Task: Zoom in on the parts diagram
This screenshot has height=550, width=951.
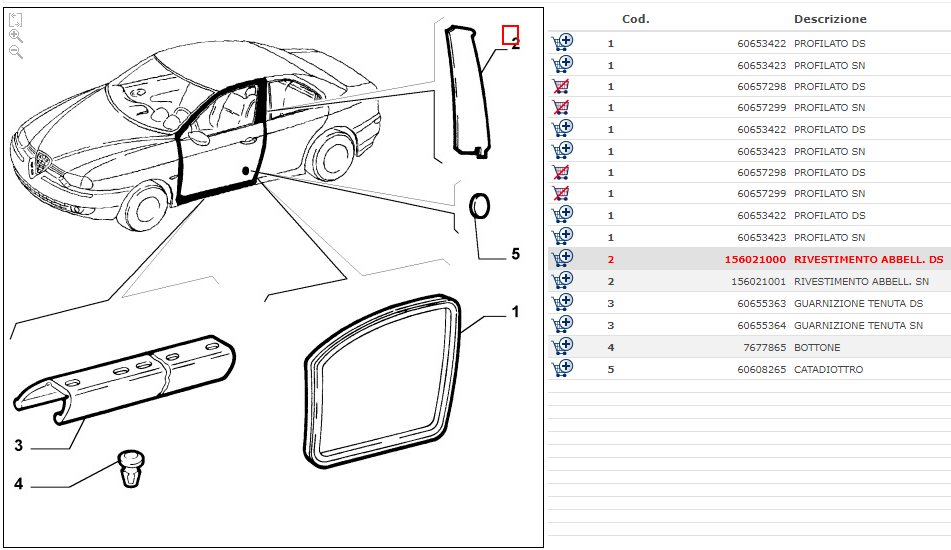Action: [x=16, y=35]
